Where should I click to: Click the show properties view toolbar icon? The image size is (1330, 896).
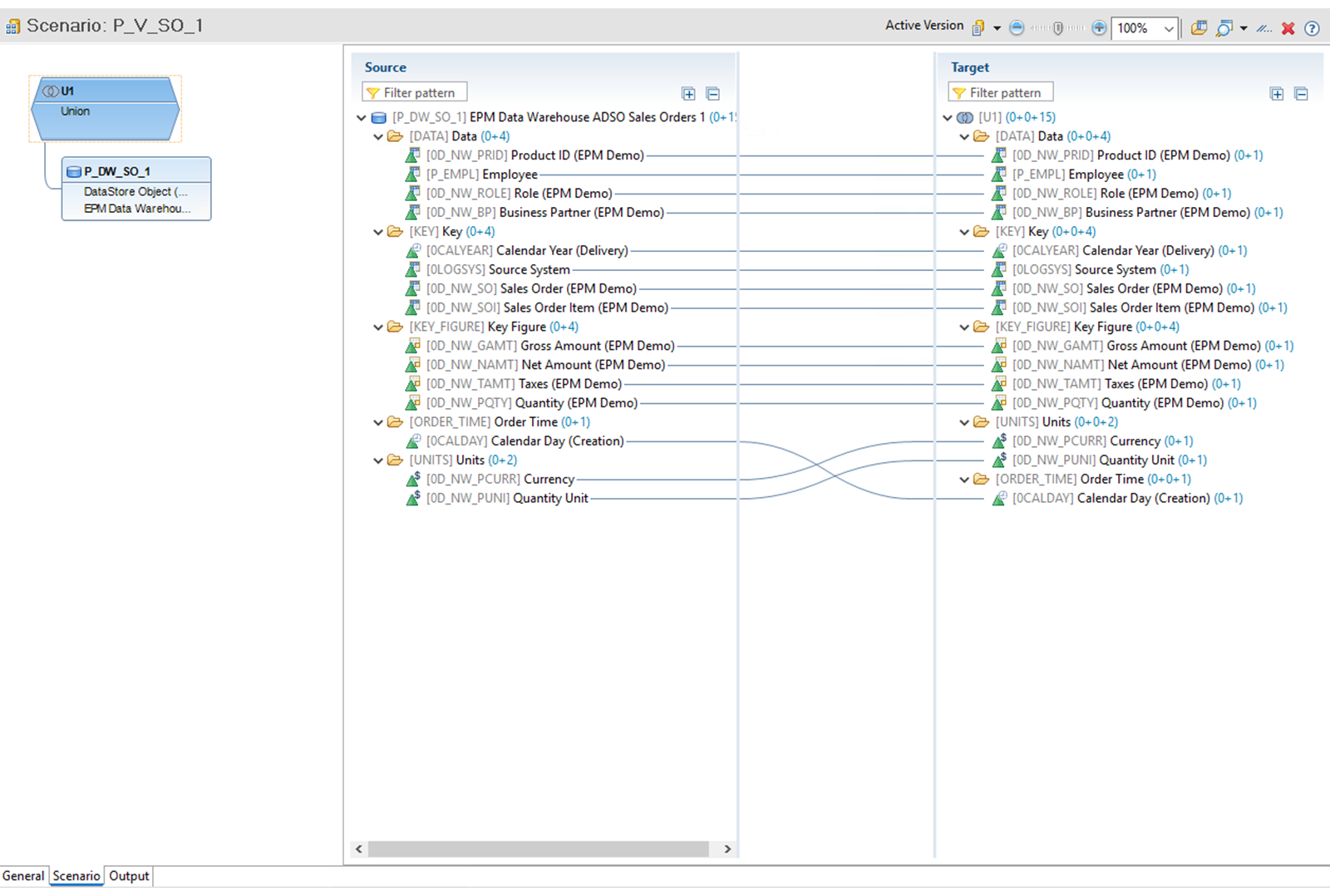pyautogui.click(x=1199, y=28)
